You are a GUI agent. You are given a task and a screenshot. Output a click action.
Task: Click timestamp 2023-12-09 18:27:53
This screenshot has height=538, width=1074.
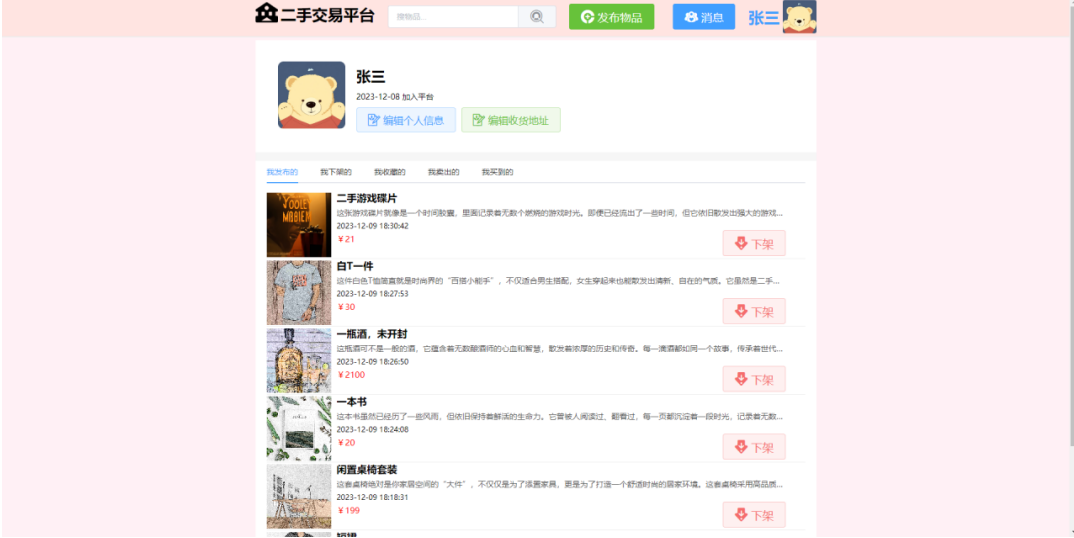coord(372,293)
